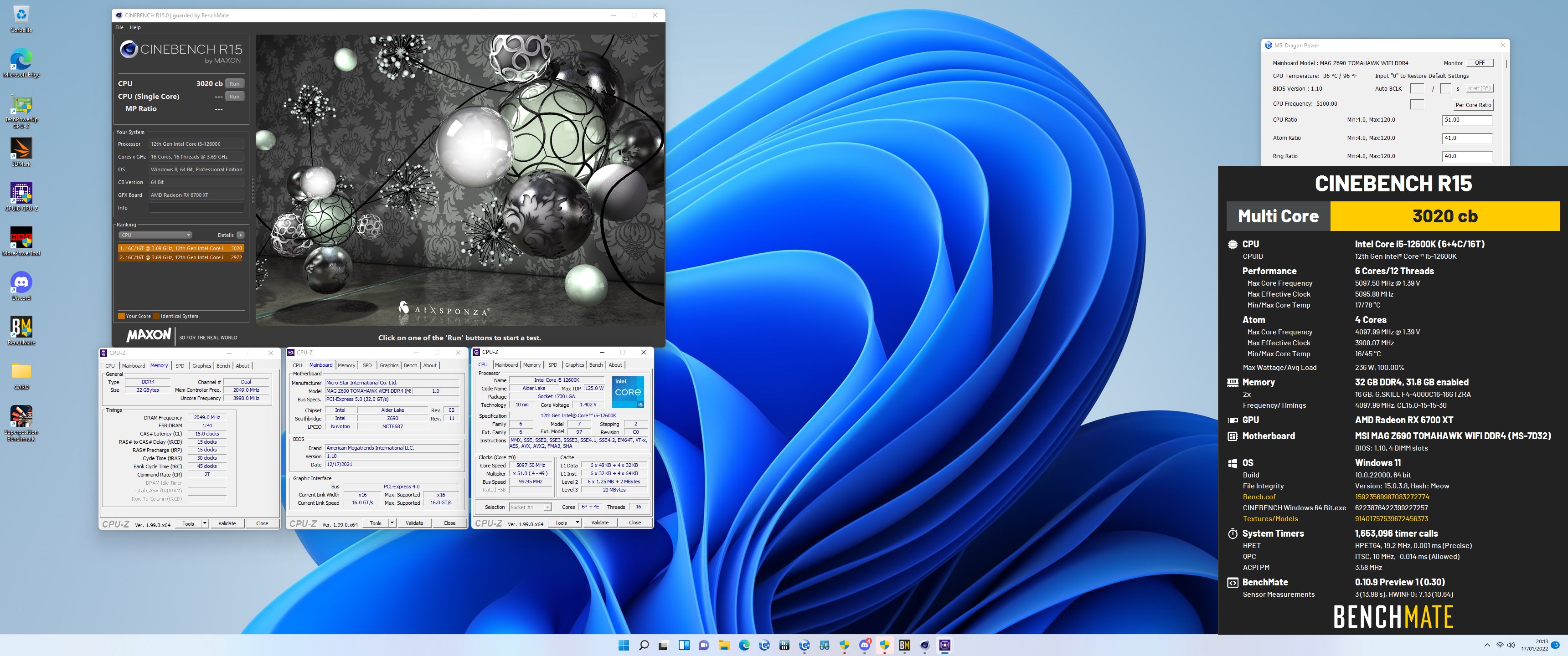
Task: Launch Microsoft Edge from the desktop shortcut
Action: (x=21, y=63)
